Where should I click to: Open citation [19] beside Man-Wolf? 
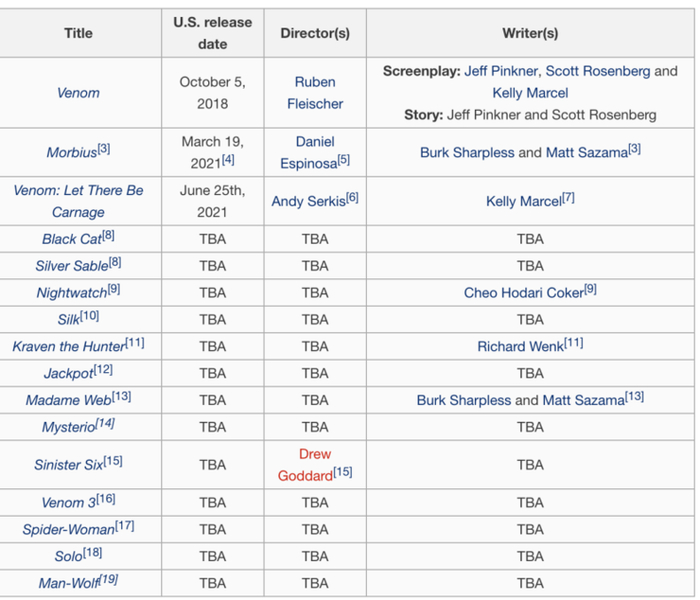click(x=108, y=579)
